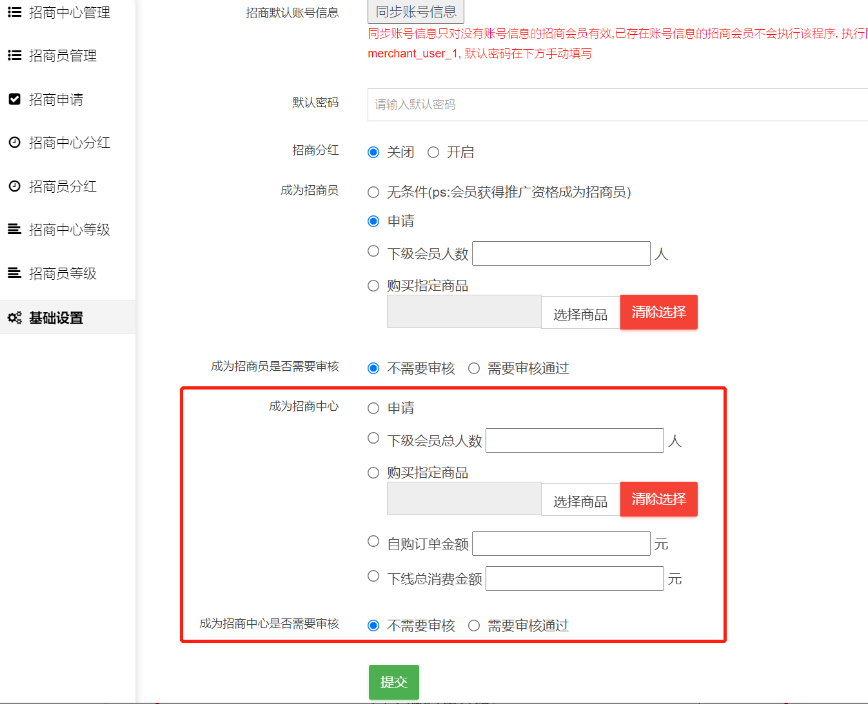The image size is (868, 704).
Task: Click the gears icon beside 基础设置
Action: click(x=14, y=318)
